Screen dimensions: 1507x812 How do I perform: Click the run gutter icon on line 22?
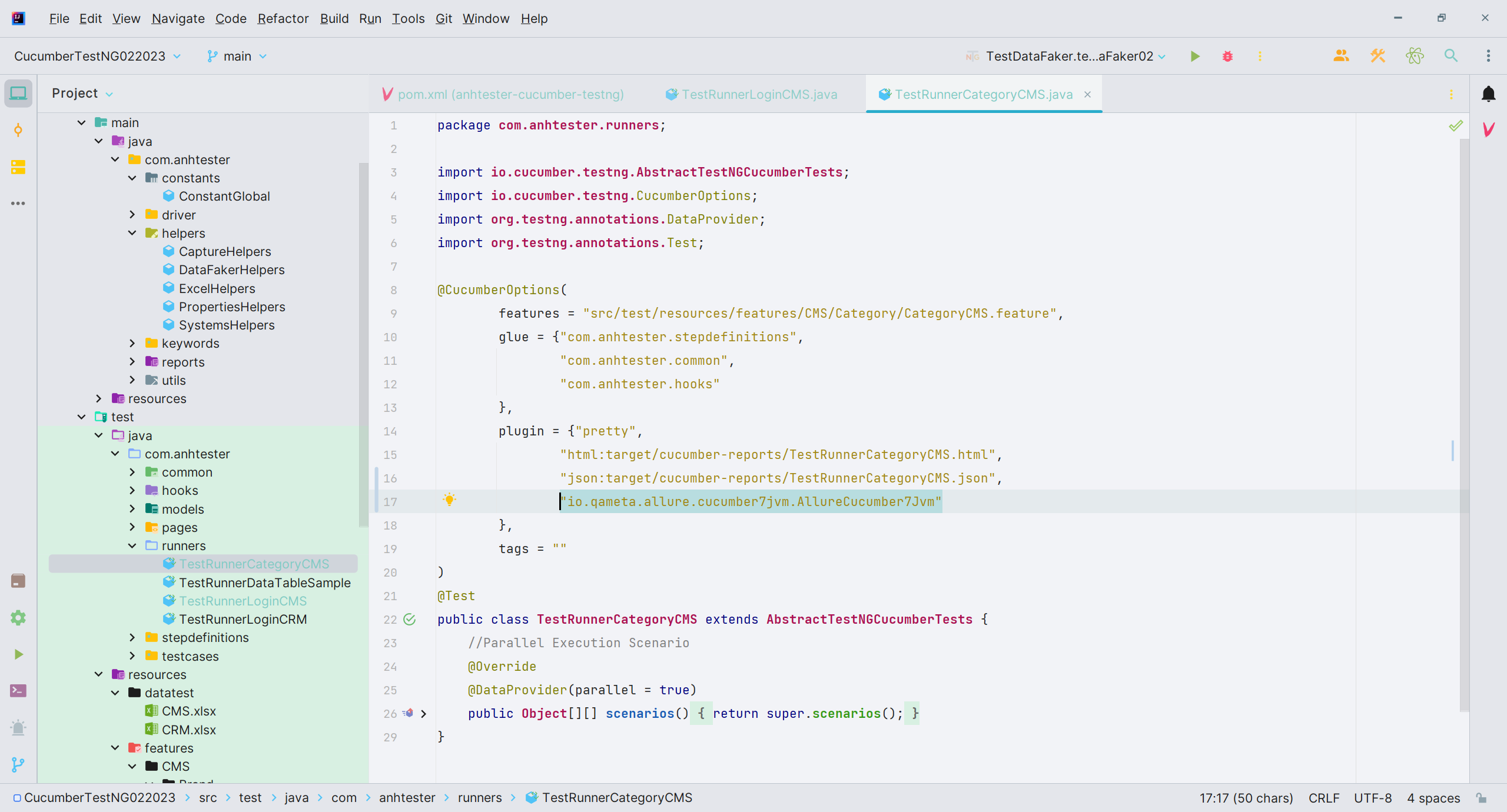coord(410,619)
